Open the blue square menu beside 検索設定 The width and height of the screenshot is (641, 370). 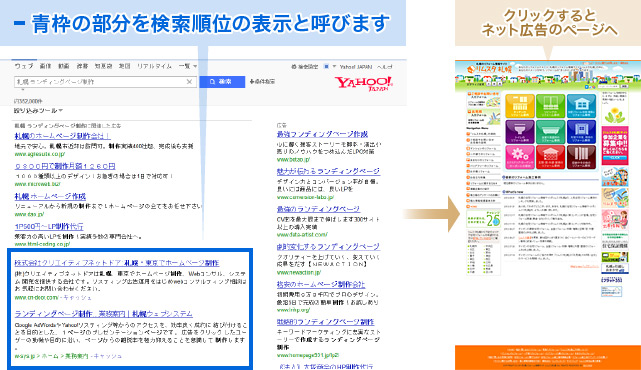point(326,67)
